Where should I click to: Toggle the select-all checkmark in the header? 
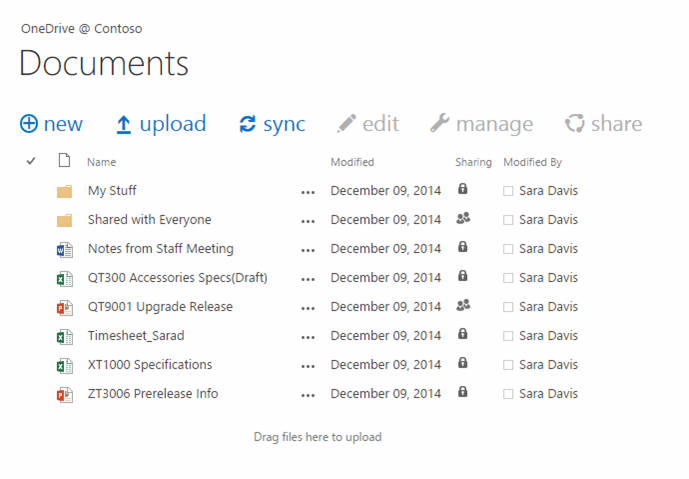(31, 161)
